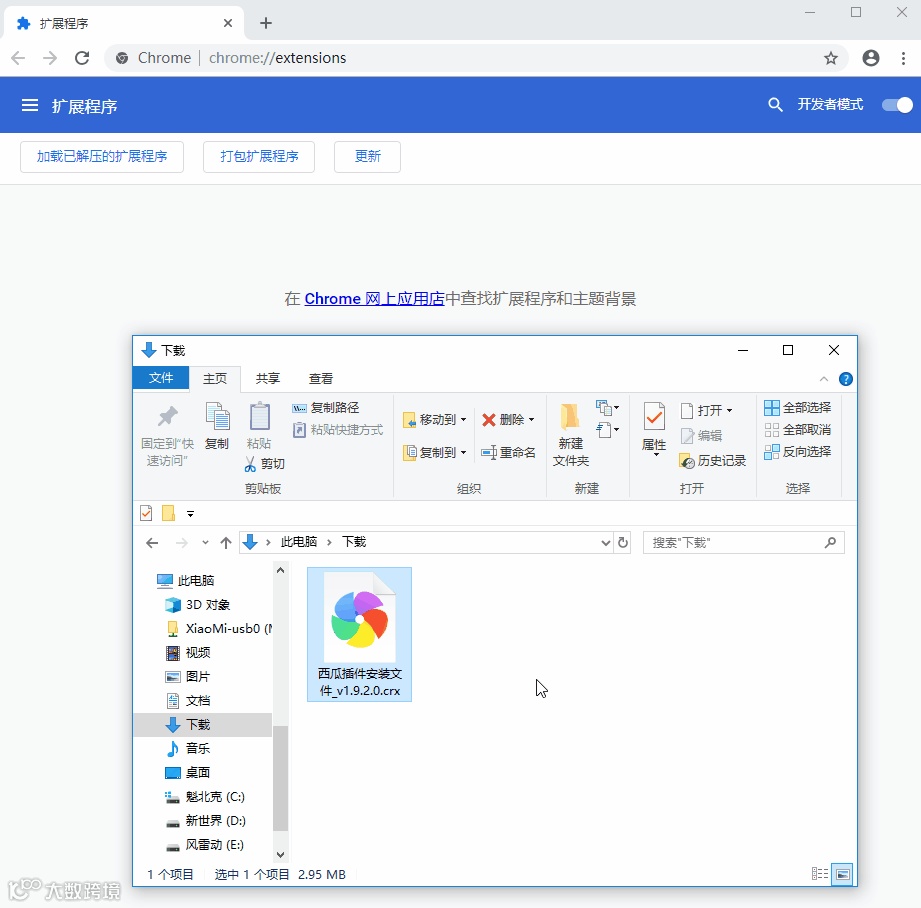921x908 pixels.
Task: Open the Chrome extensions hamburger menu
Action: [x=29, y=105]
